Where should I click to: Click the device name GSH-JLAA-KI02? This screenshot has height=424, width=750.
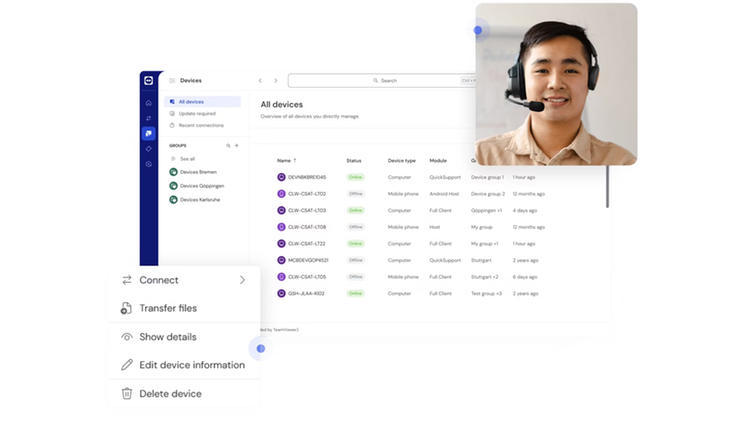pos(306,293)
